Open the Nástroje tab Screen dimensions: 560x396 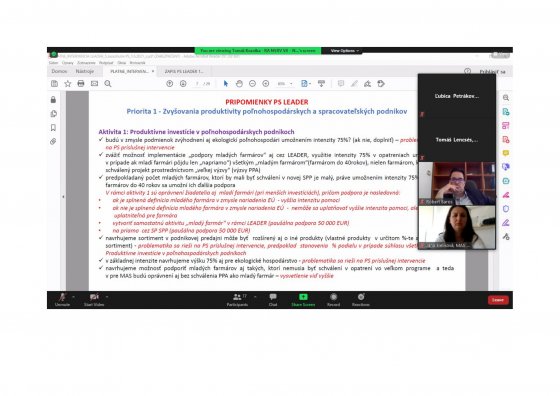(85, 71)
